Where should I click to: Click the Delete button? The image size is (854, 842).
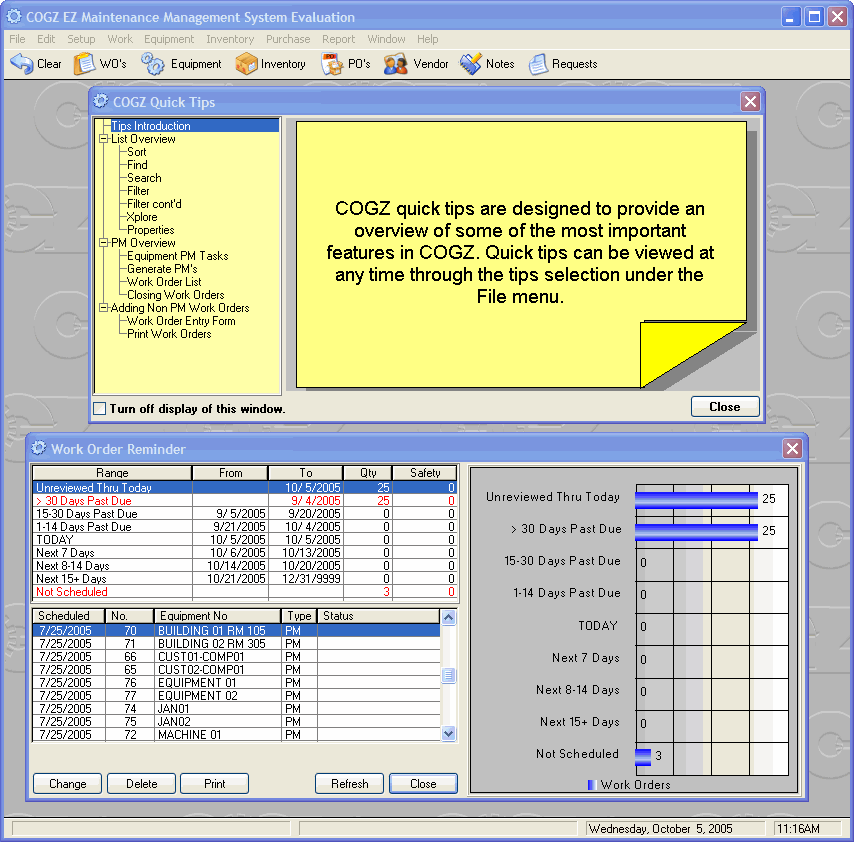tap(142, 784)
